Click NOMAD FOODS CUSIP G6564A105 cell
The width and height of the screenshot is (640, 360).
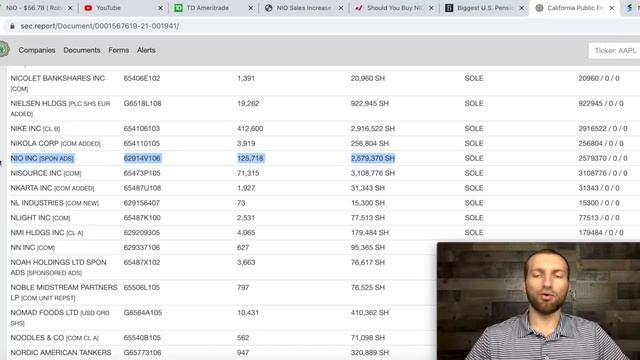pos(143,313)
